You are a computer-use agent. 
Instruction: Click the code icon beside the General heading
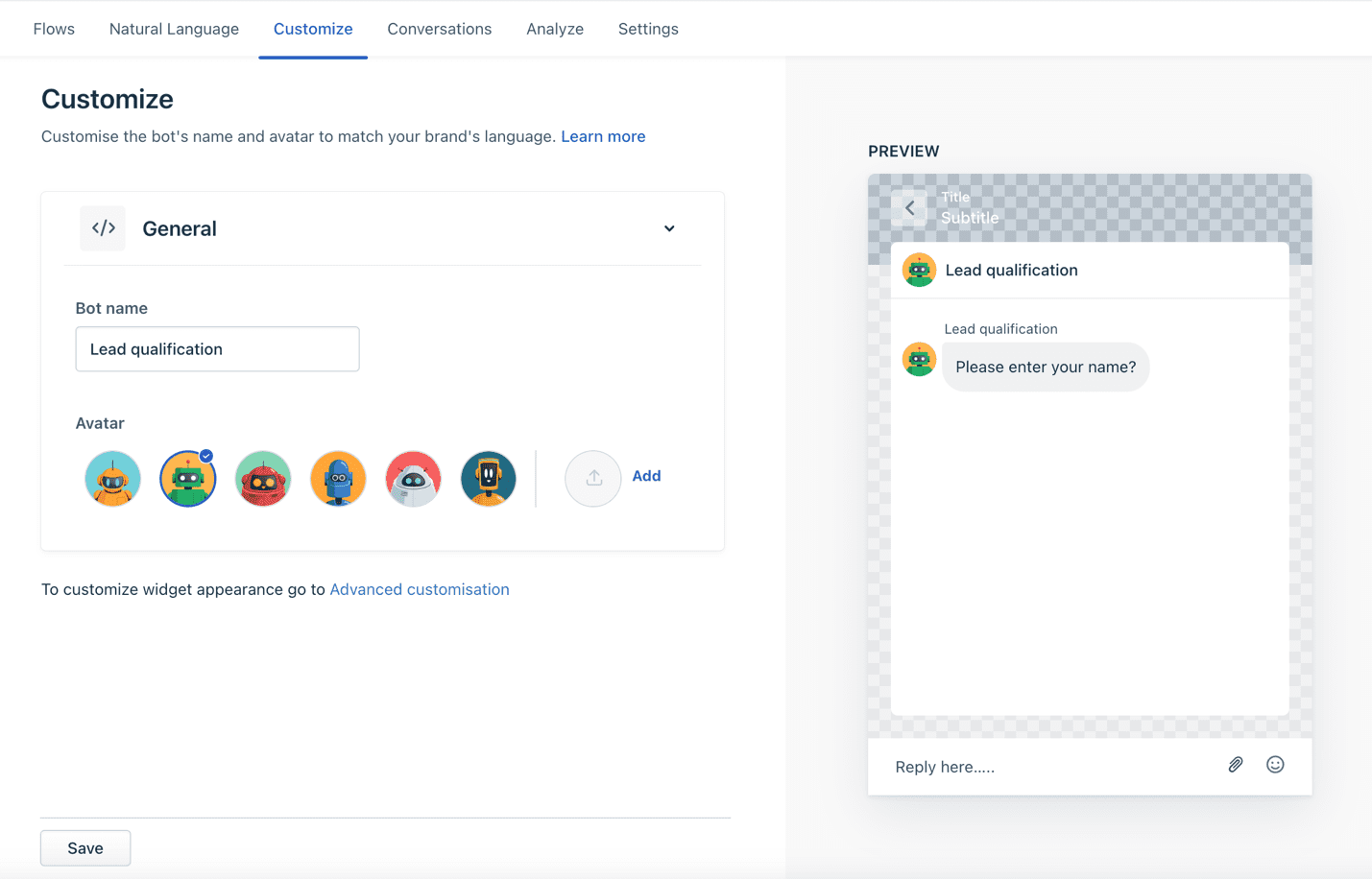[103, 227]
